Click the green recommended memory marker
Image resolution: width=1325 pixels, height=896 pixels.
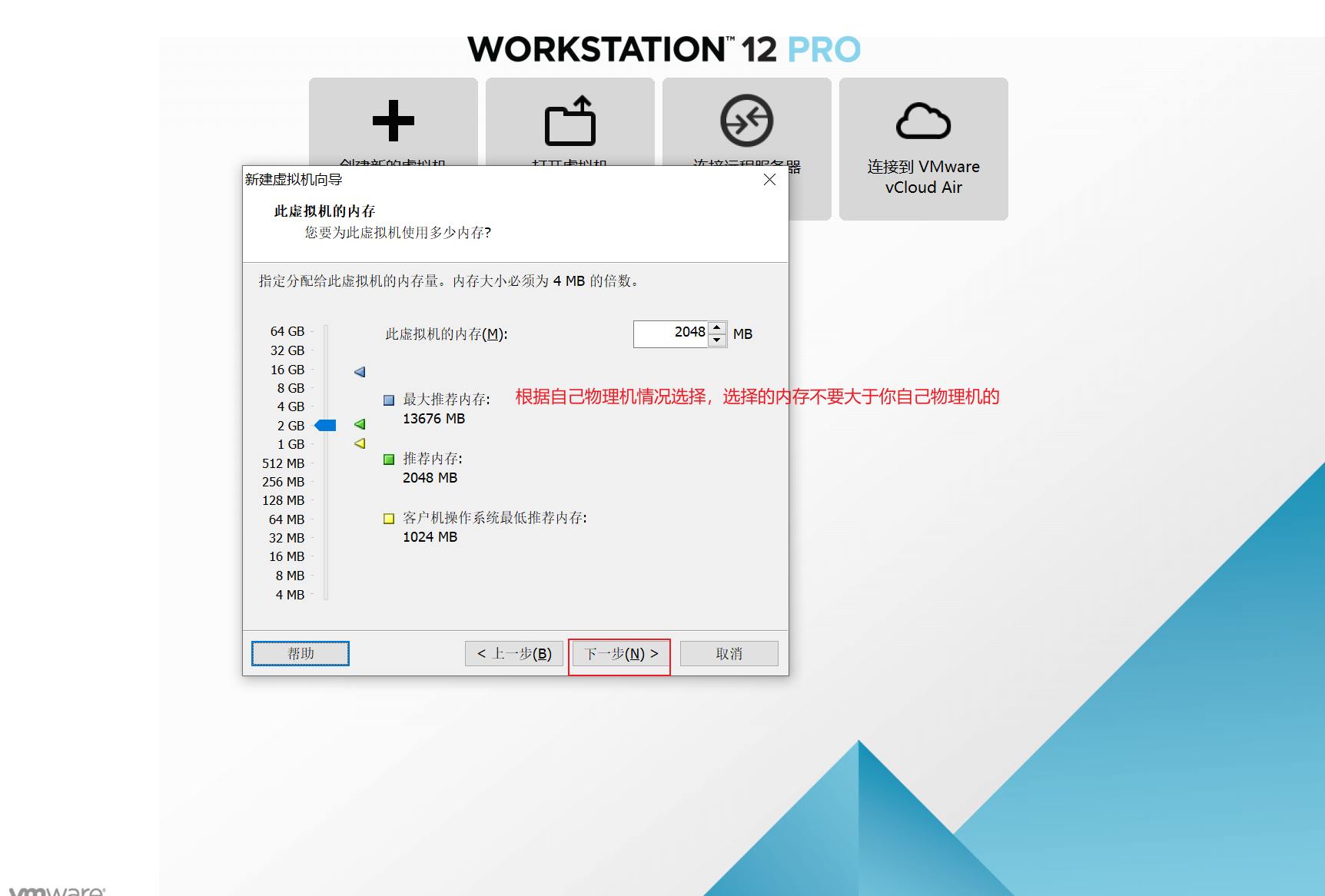pyautogui.click(x=360, y=424)
